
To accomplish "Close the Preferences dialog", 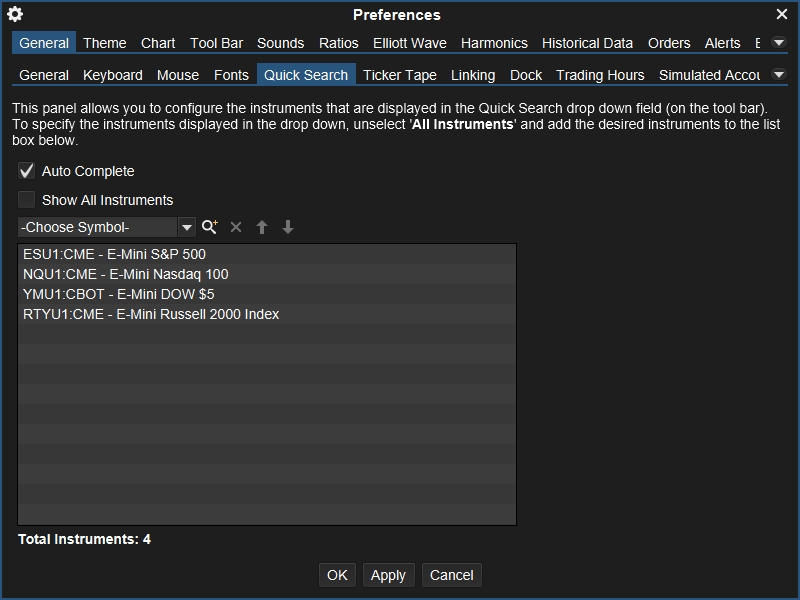I will tap(782, 14).
